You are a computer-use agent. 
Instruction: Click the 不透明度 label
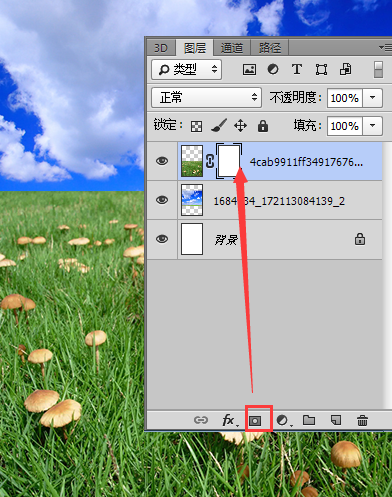click(296, 98)
